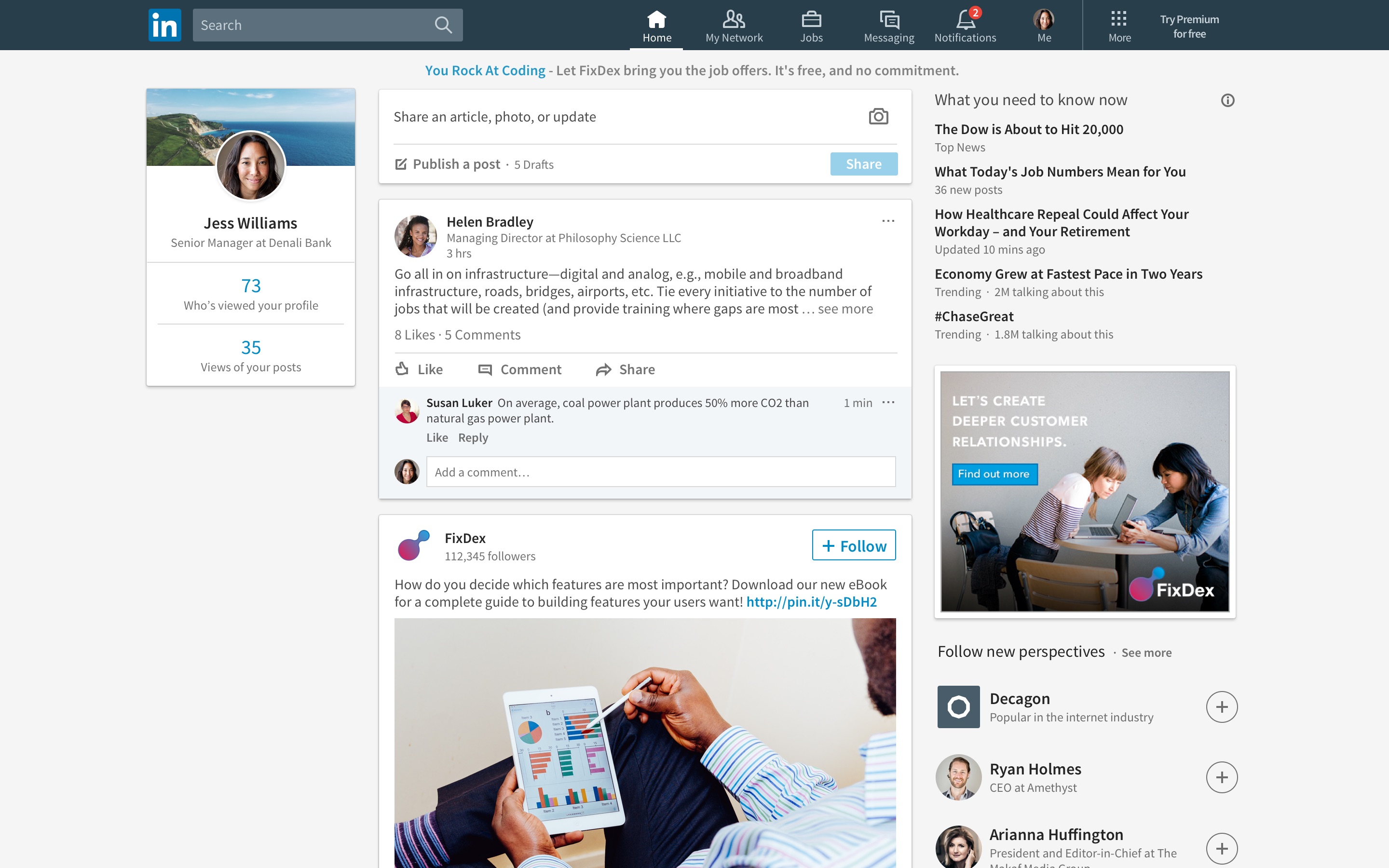Expand Susan Luker comment options
This screenshot has height=868, width=1389.
click(887, 403)
